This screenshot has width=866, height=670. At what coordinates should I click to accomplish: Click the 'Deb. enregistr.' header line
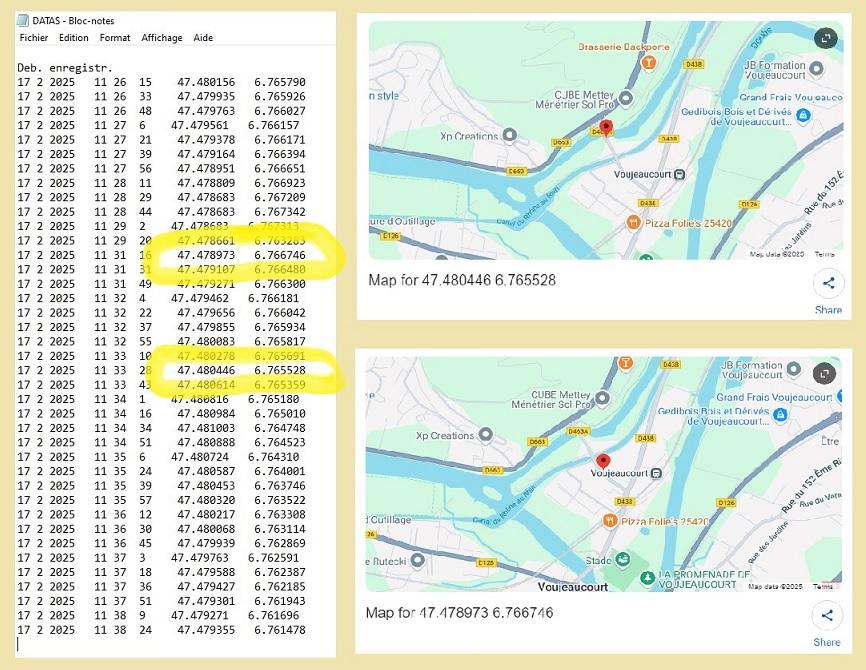(65, 68)
